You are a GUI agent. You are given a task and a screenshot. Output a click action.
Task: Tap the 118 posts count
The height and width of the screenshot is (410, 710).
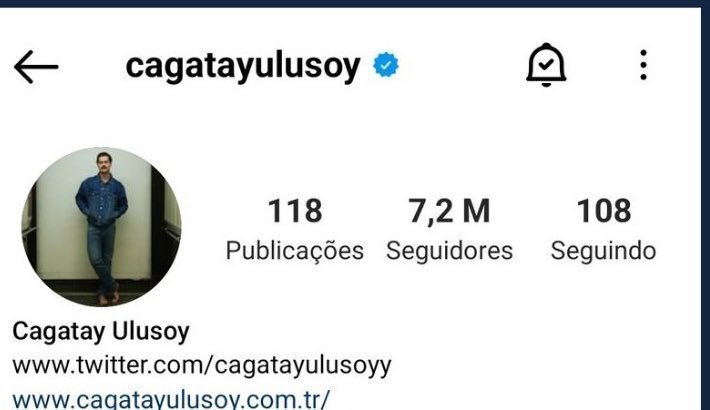click(295, 211)
